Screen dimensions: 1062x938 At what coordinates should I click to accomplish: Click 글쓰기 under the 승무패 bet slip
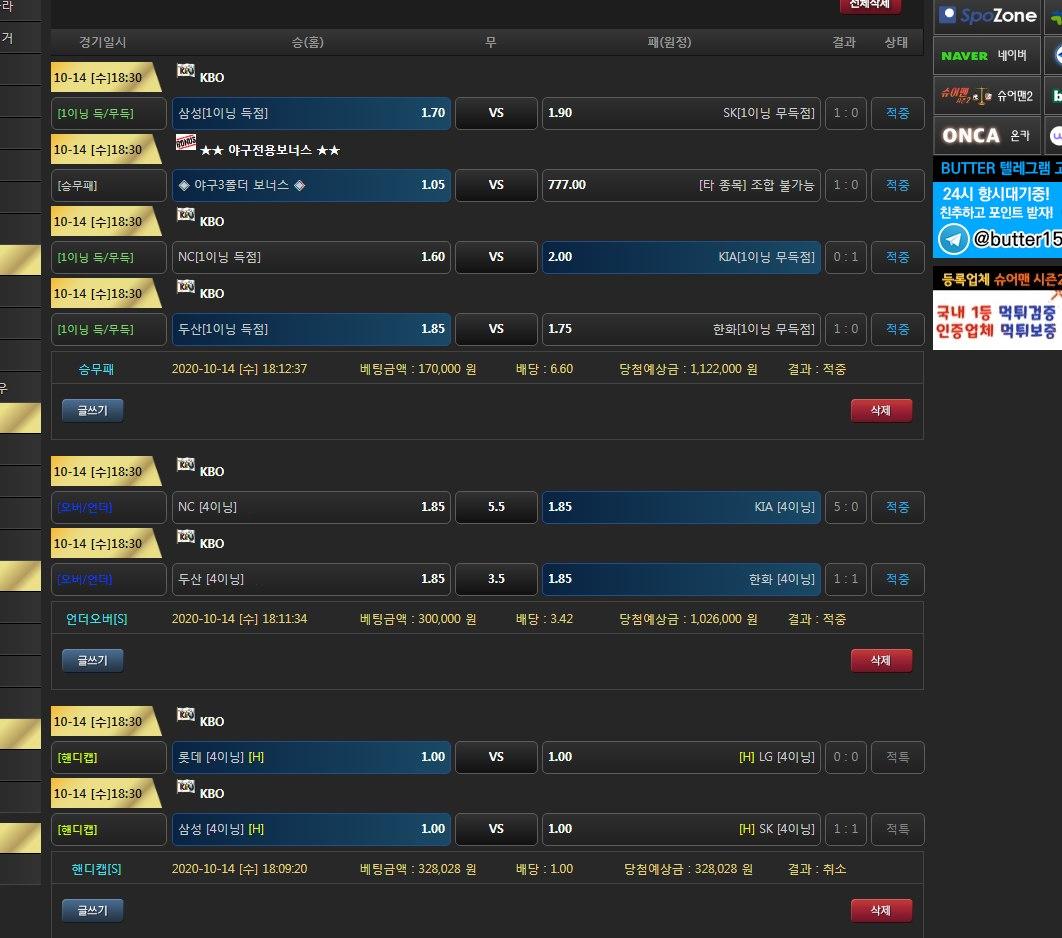coord(92,410)
